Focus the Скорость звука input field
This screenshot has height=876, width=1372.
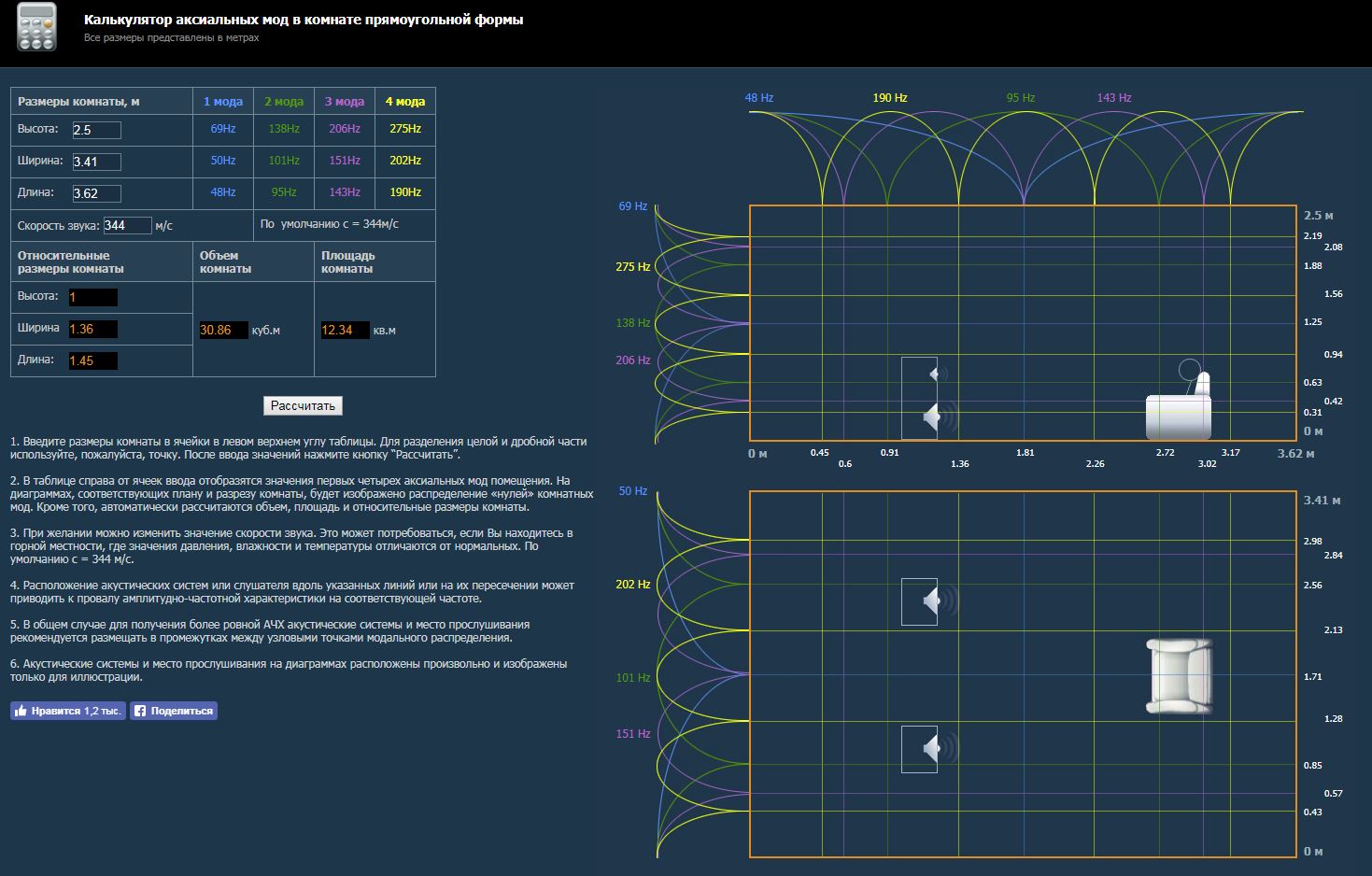(x=127, y=225)
